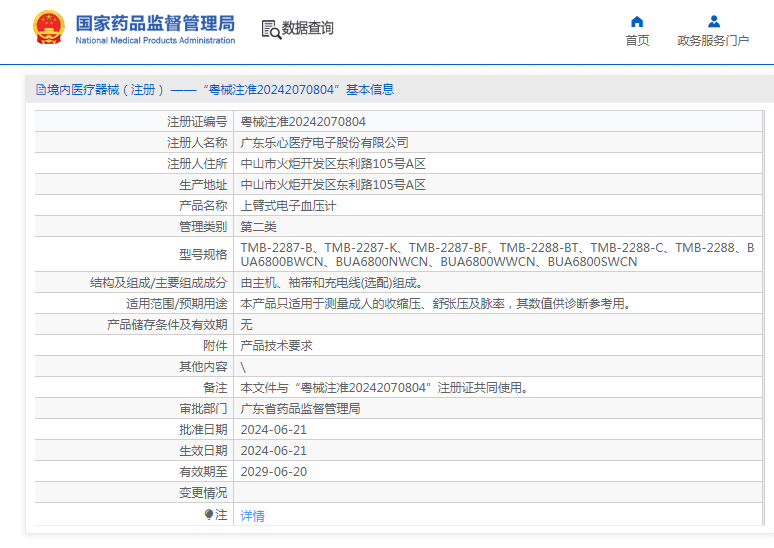The image size is (774, 548).
Task: Click 国家药品监督管理局 site title
Action: [155, 23]
